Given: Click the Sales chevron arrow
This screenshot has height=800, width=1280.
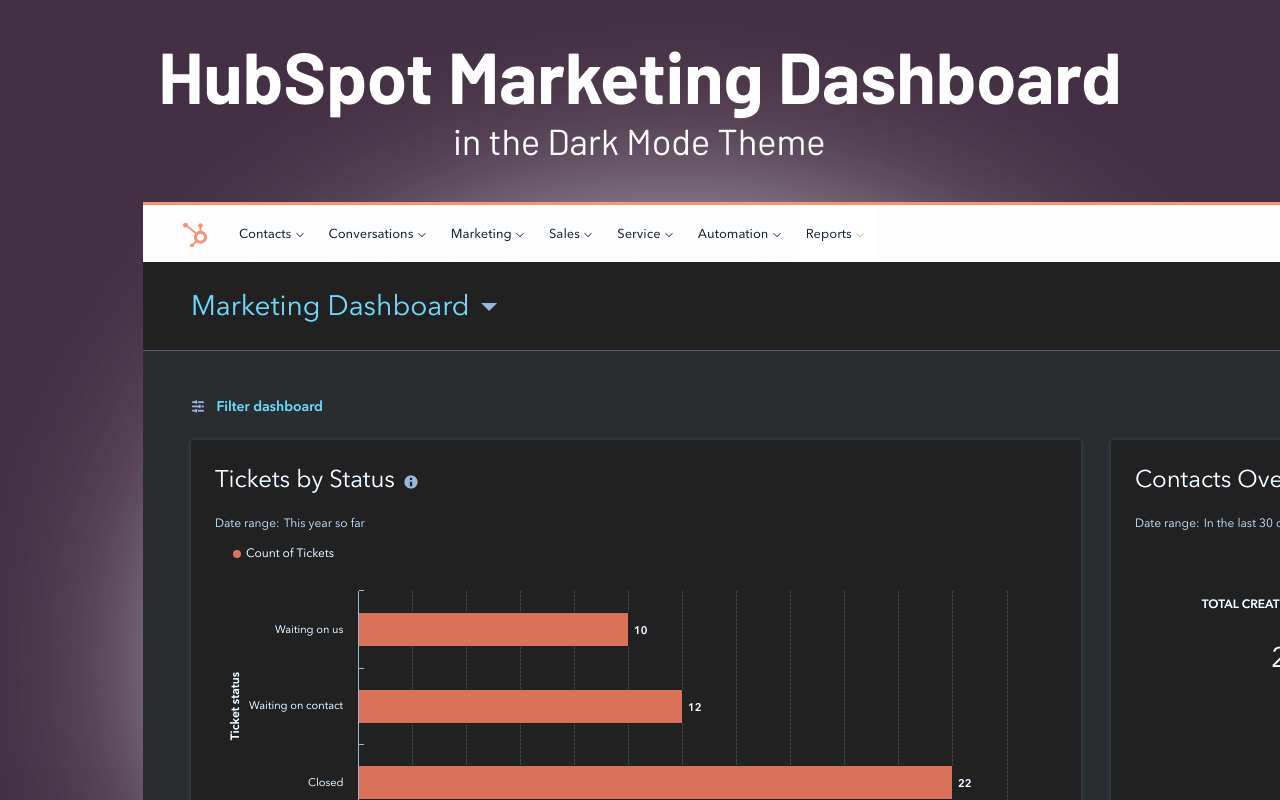Looking at the screenshot, I should point(588,235).
